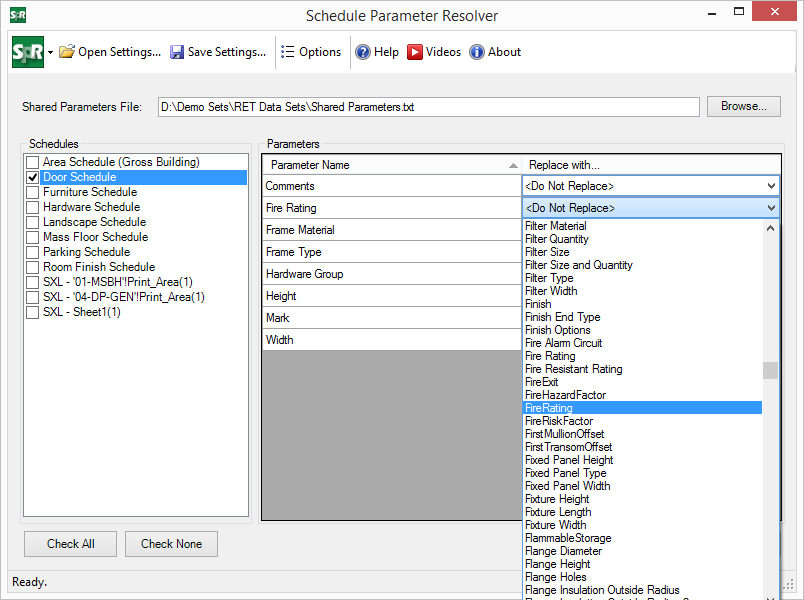804x600 pixels.
Task: Open the dropdown arrow beside the SPR logo
Action: pyautogui.click(x=50, y=52)
